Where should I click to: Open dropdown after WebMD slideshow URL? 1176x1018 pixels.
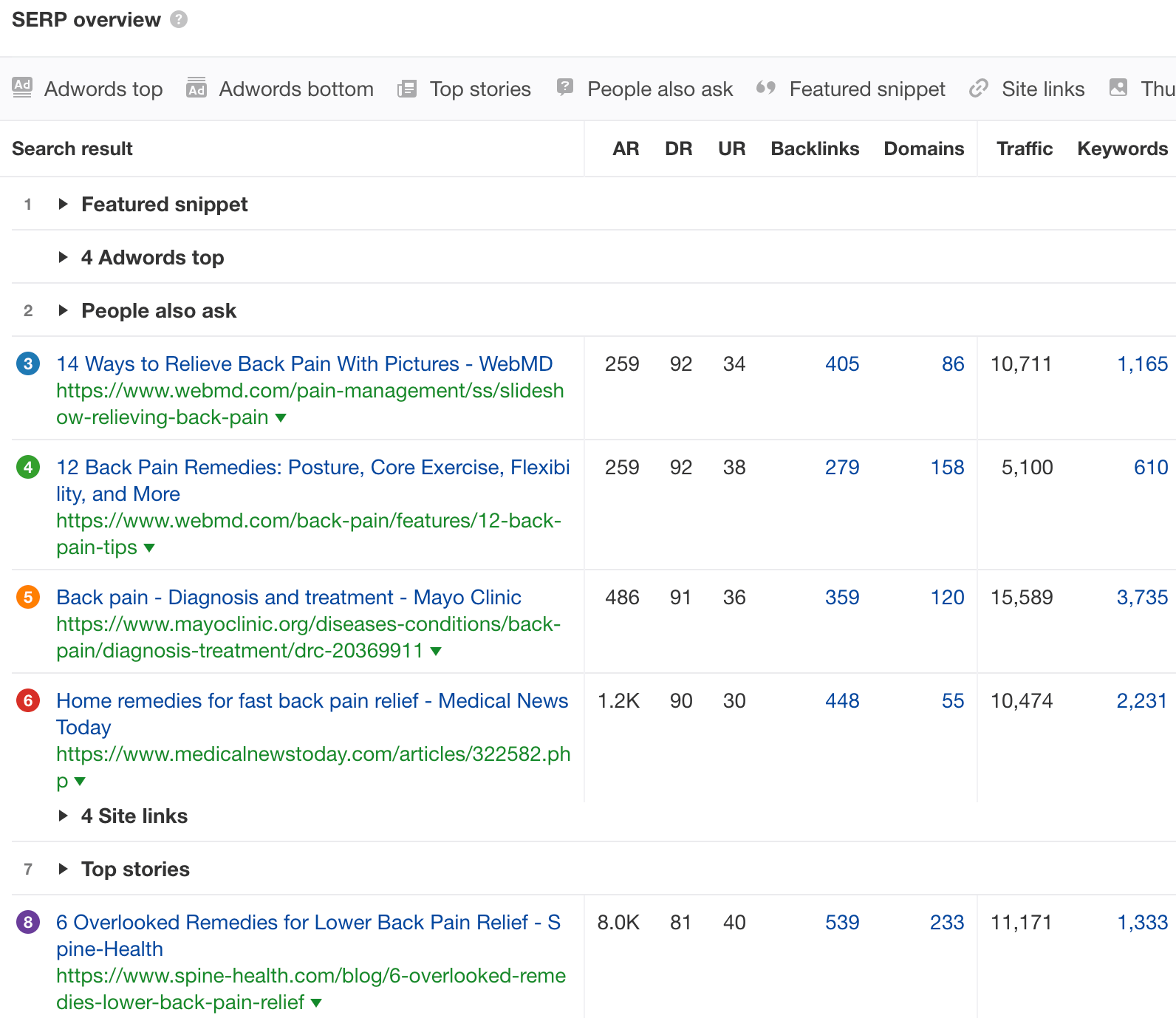[x=281, y=418]
